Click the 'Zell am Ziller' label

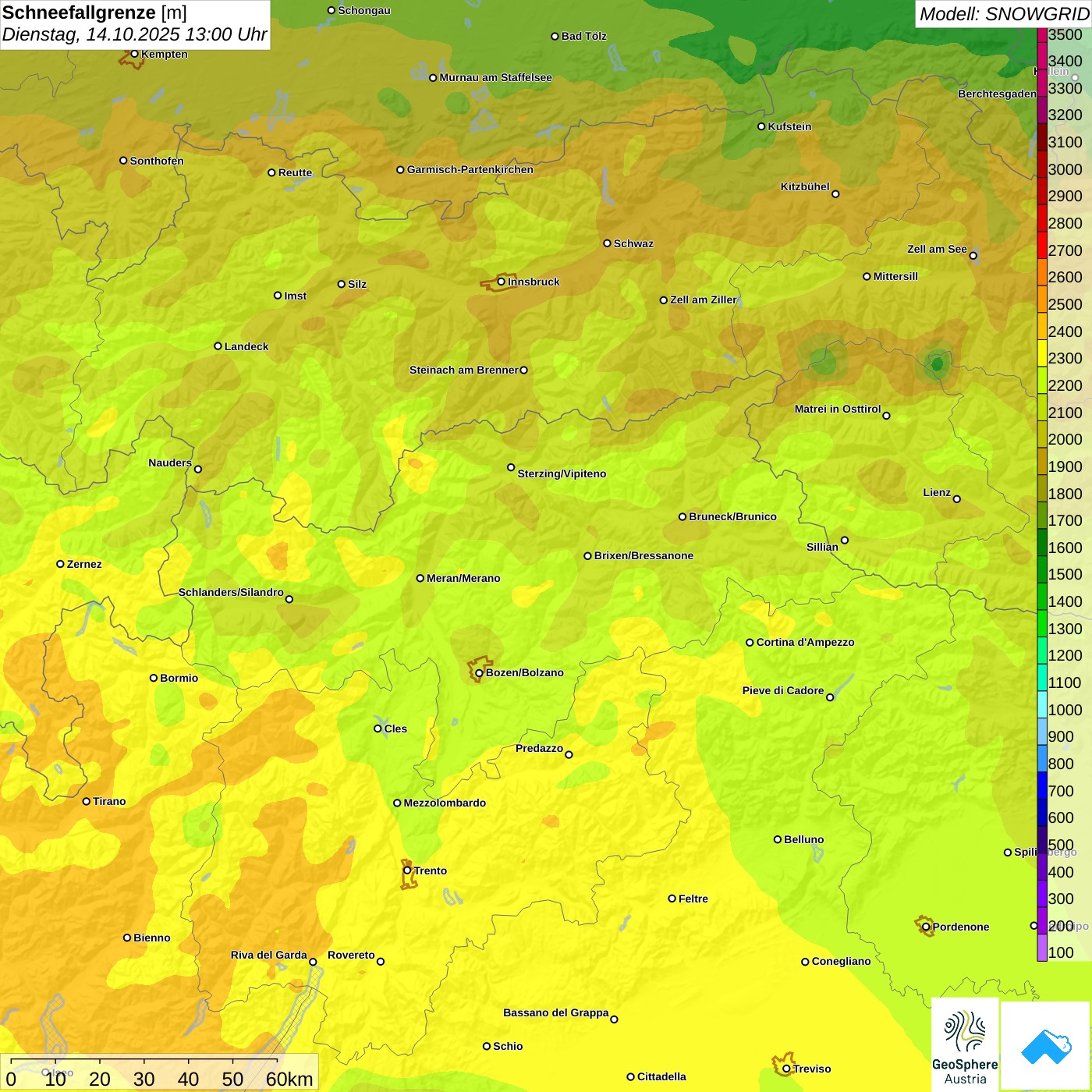click(x=704, y=300)
